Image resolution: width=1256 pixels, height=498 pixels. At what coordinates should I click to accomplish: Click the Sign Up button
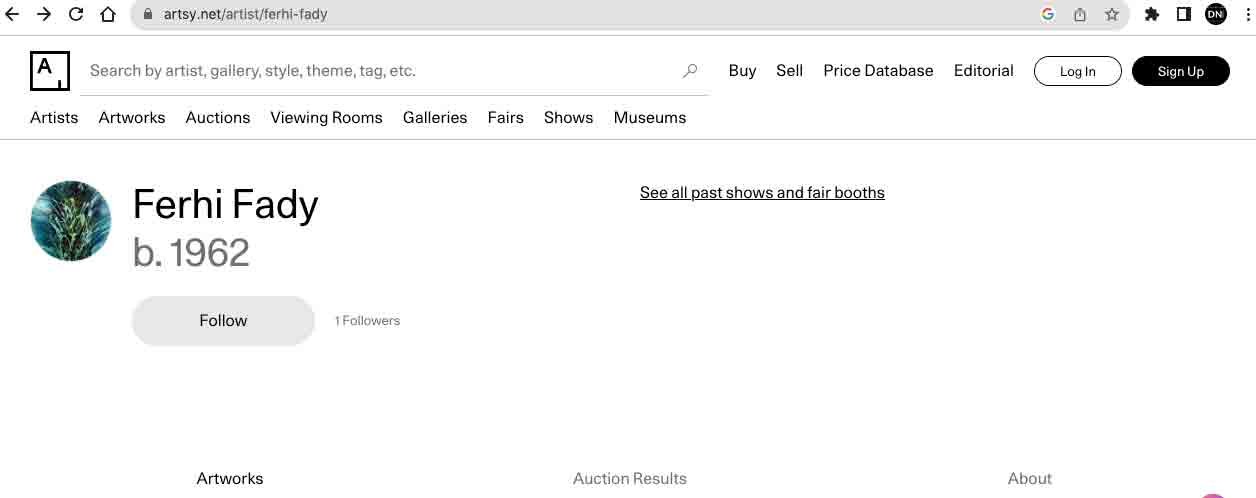coord(1181,71)
